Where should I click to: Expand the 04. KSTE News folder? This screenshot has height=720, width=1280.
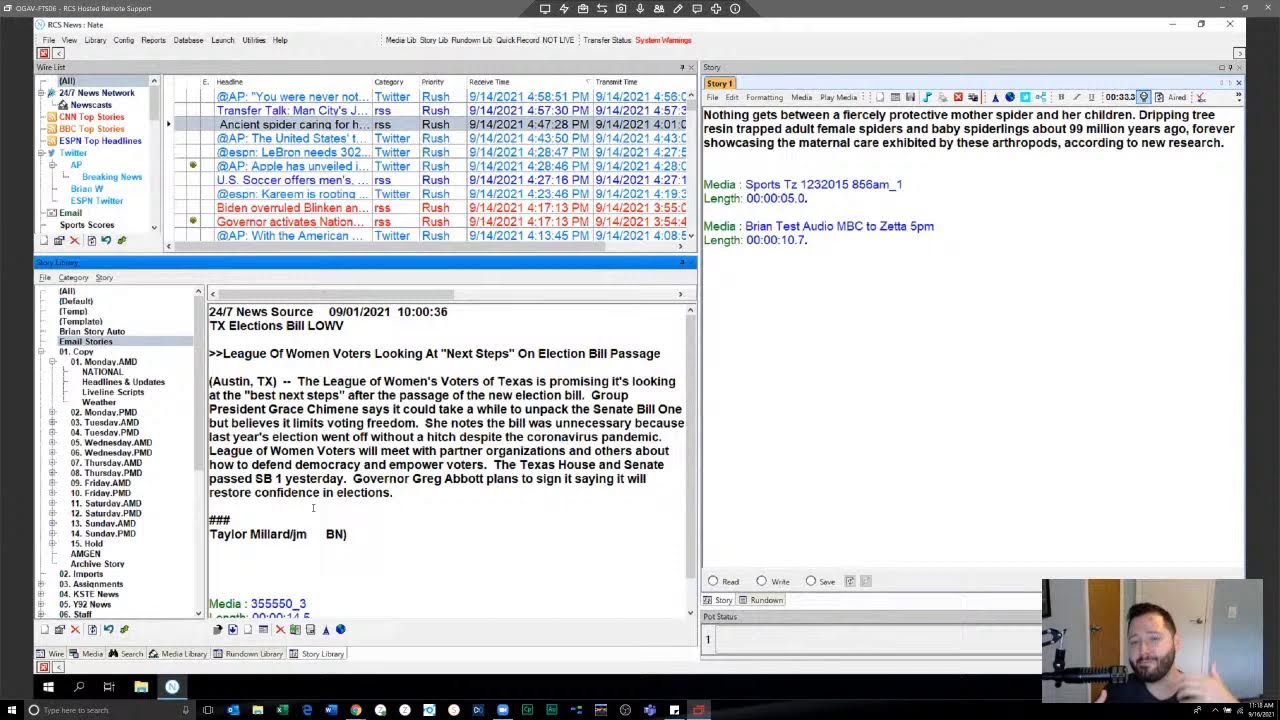tap(41, 594)
